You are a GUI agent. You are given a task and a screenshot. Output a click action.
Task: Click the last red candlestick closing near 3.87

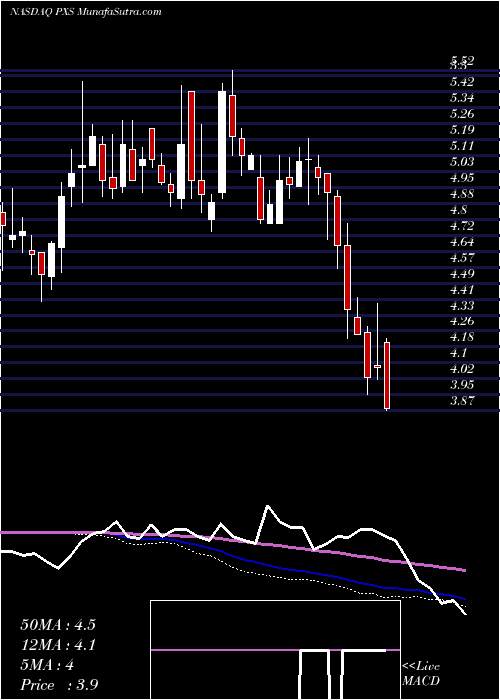click(x=387, y=375)
